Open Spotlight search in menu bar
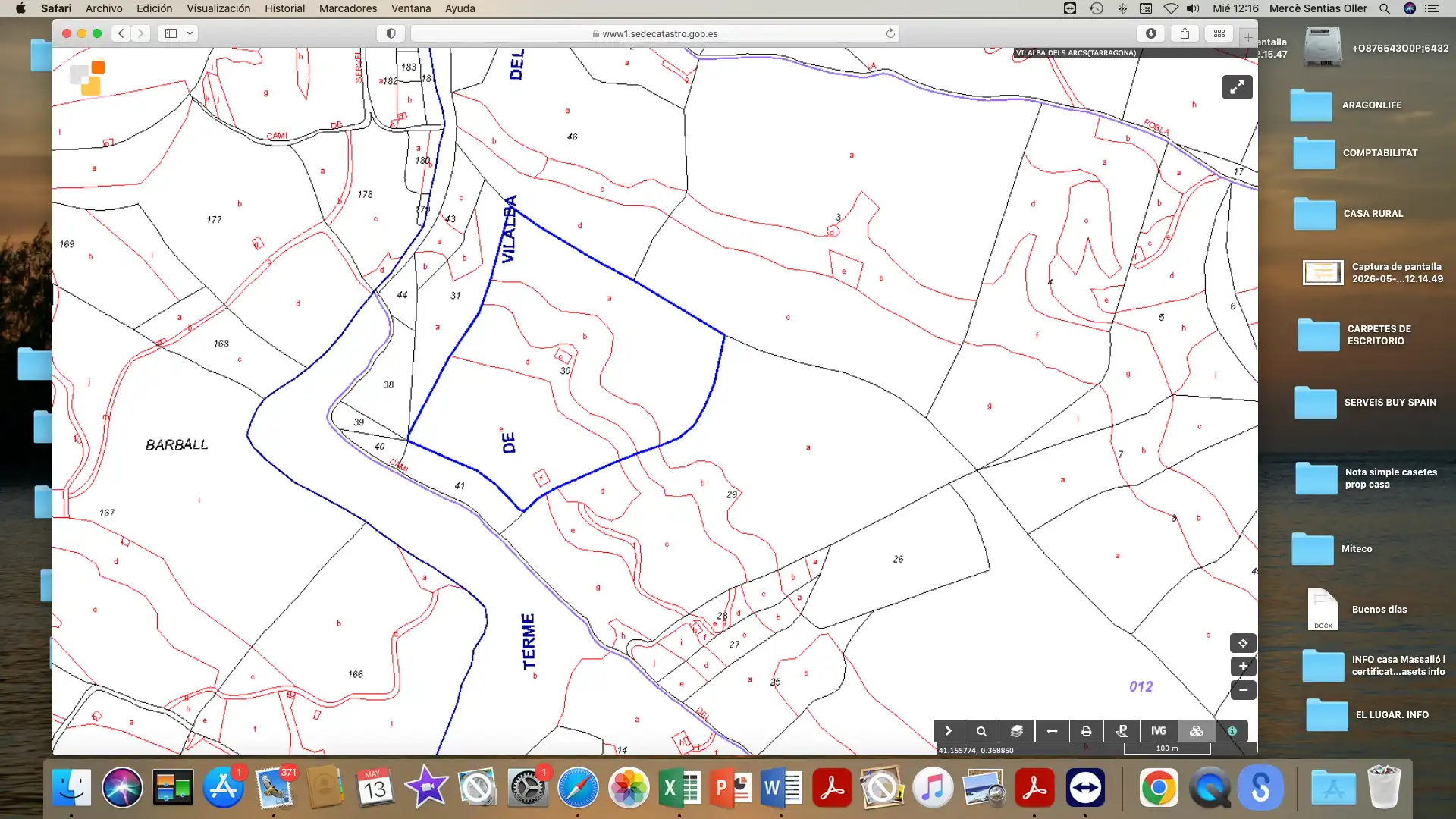Image resolution: width=1456 pixels, height=819 pixels. (1385, 8)
